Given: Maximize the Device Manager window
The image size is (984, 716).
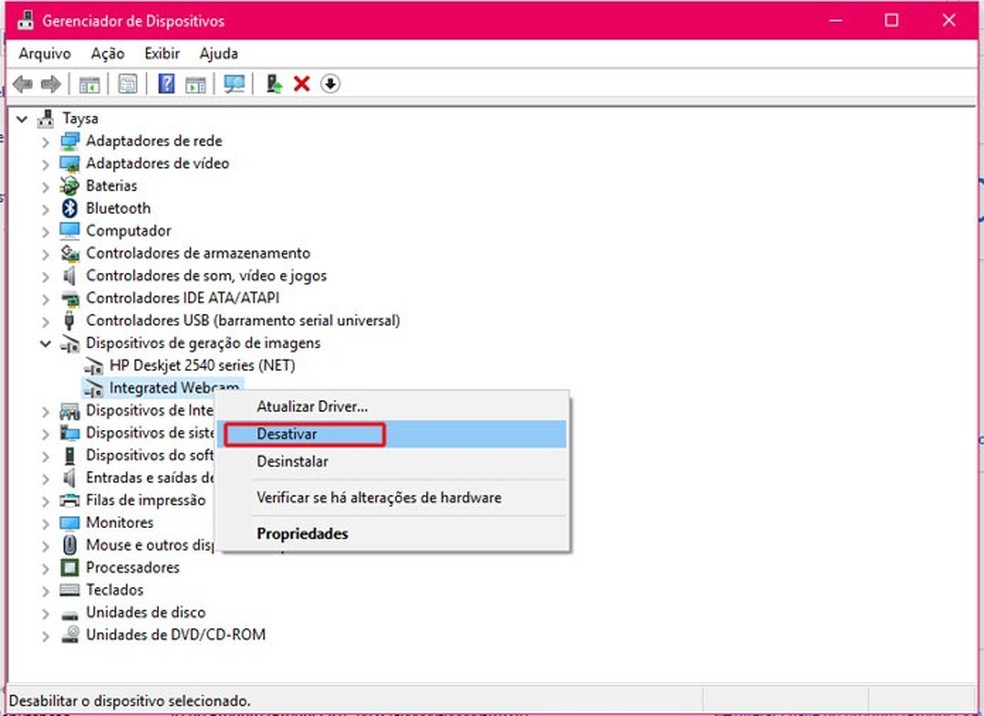Looking at the screenshot, I should click(891, 20).
